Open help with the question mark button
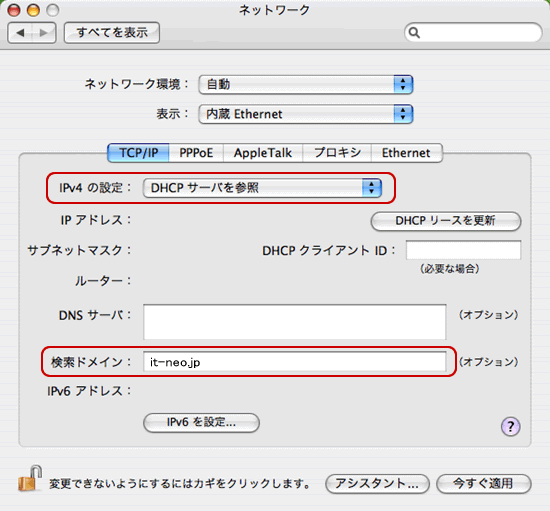 click(x=510, y=426)
